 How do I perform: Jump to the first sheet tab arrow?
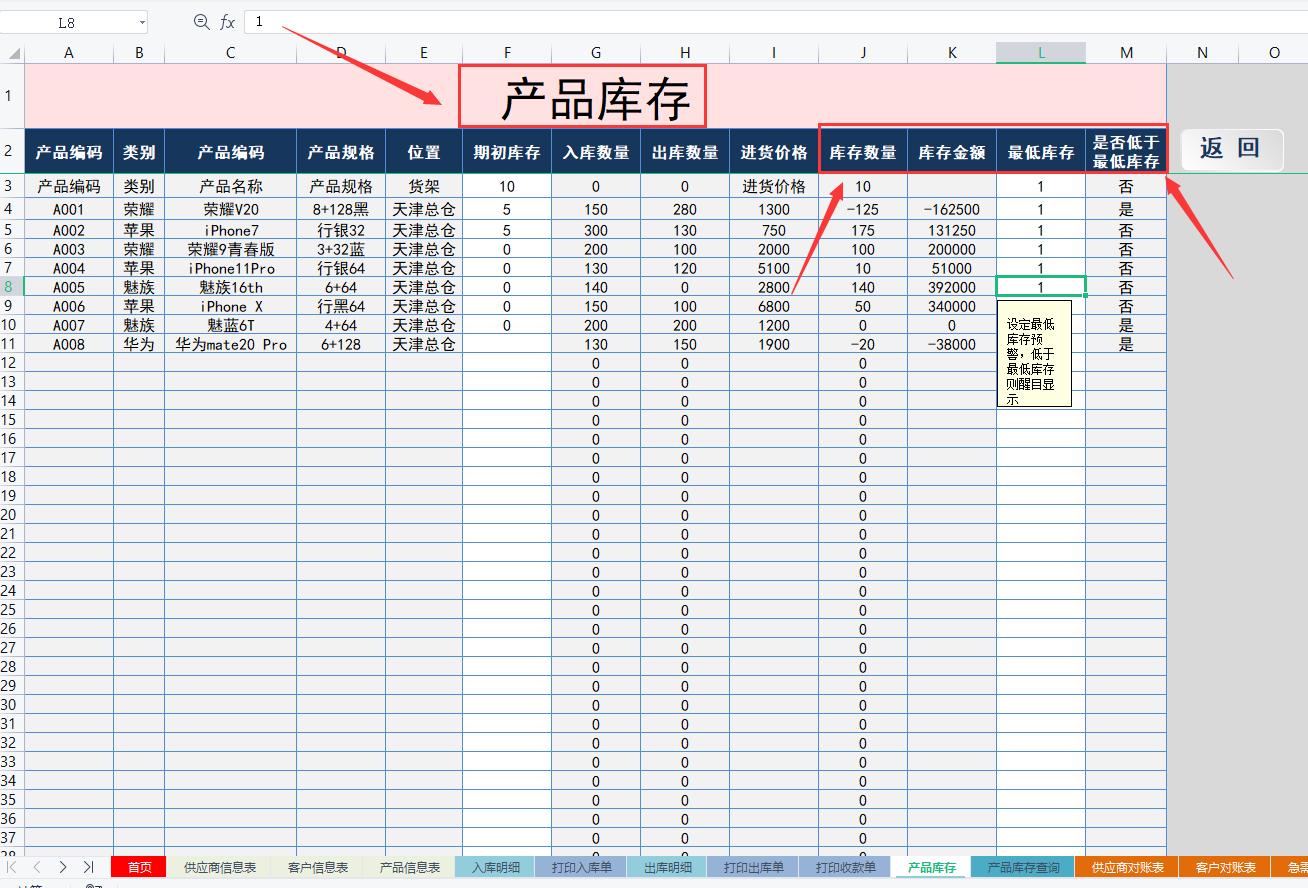click(12, 867)
